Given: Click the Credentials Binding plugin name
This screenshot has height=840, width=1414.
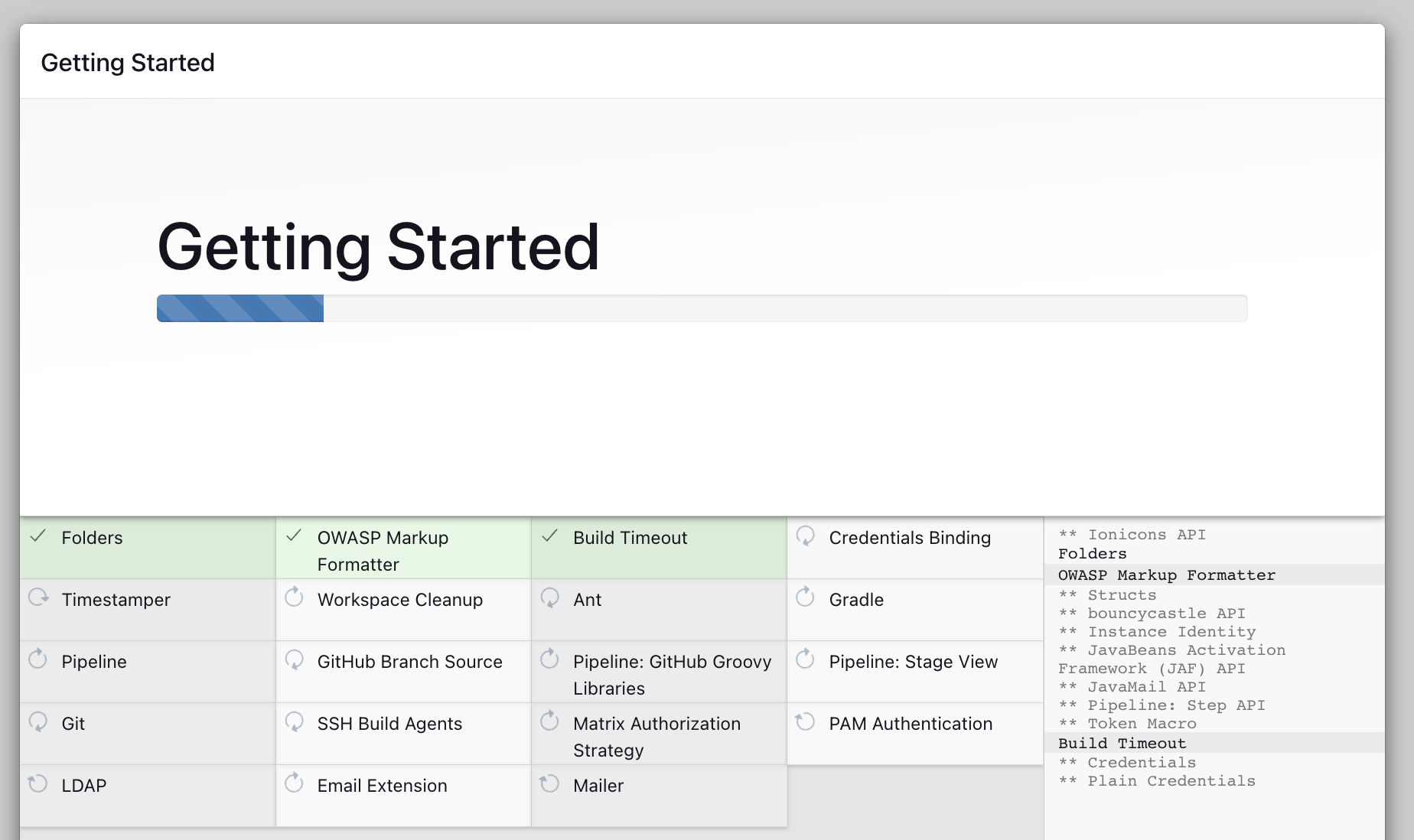Looking at the screenshot, I should [x=910, y=538].
